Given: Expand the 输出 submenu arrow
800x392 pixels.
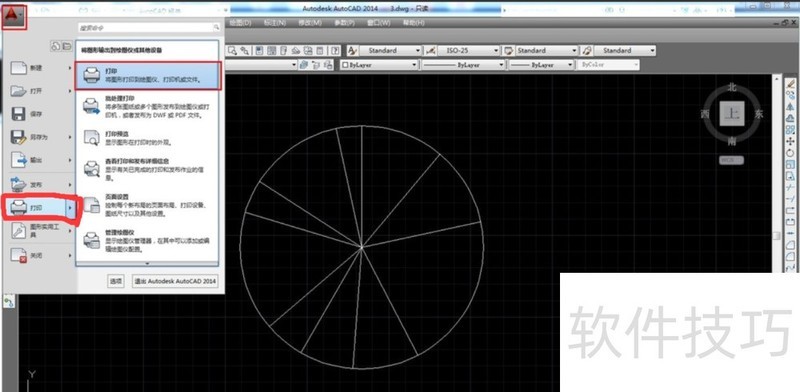Looking at the screenshot, I should pyautogui.click(x=71, y=160).
